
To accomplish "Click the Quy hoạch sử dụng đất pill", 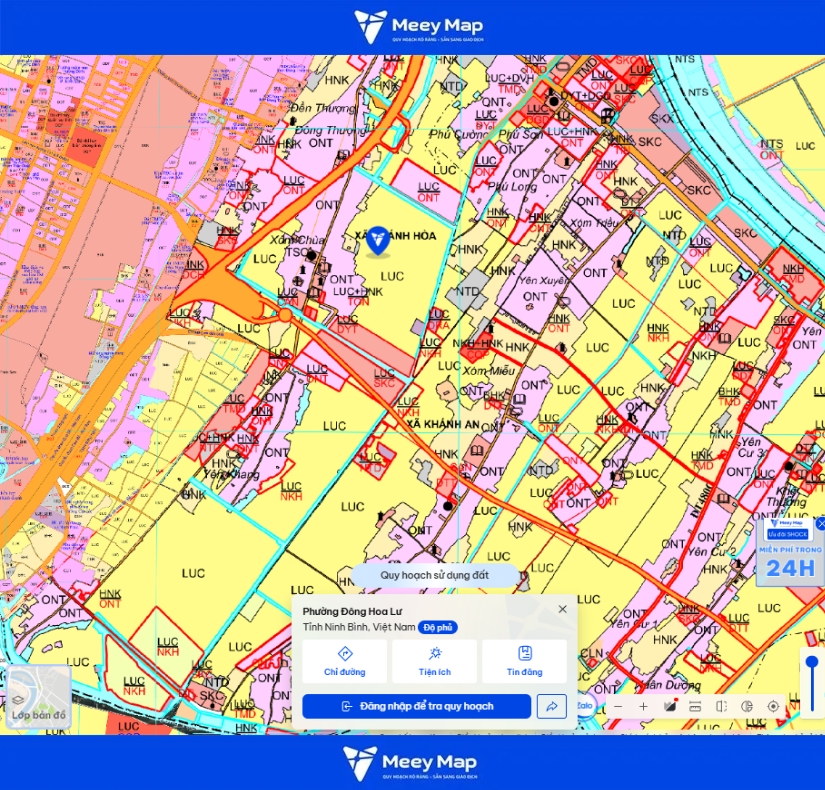I will click(435, 575).
